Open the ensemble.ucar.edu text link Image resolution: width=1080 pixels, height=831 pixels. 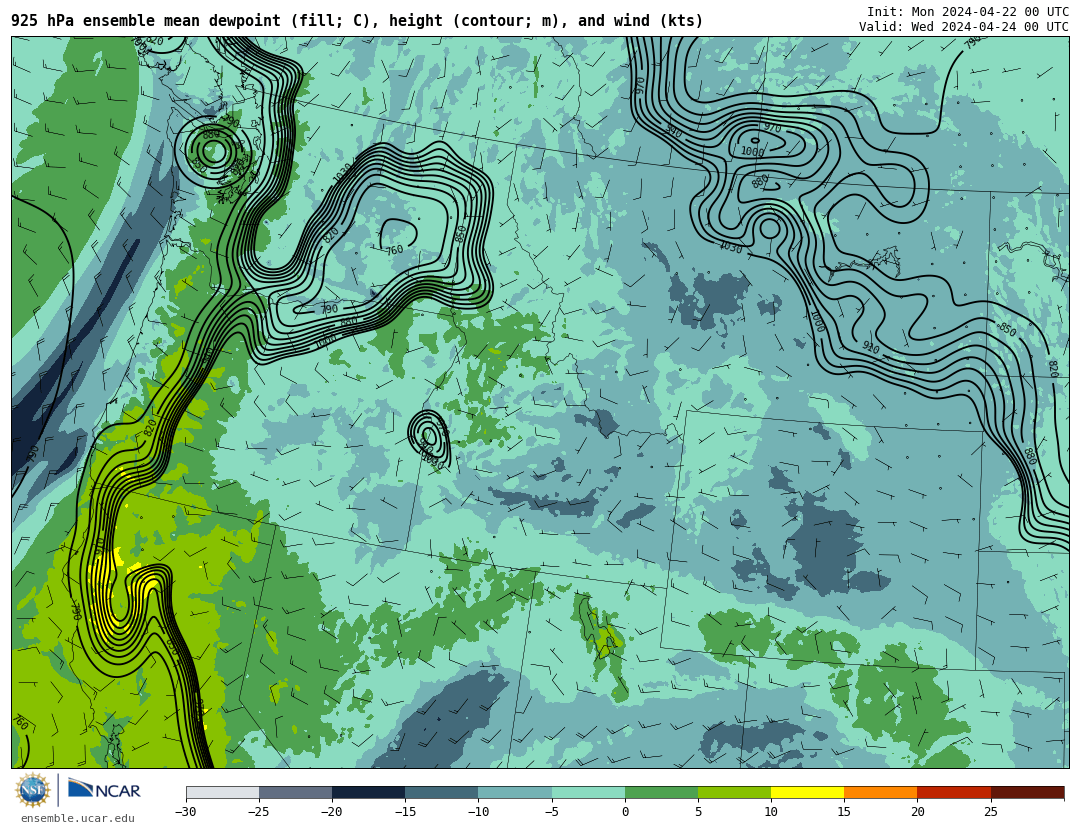[x=78, y=818]
